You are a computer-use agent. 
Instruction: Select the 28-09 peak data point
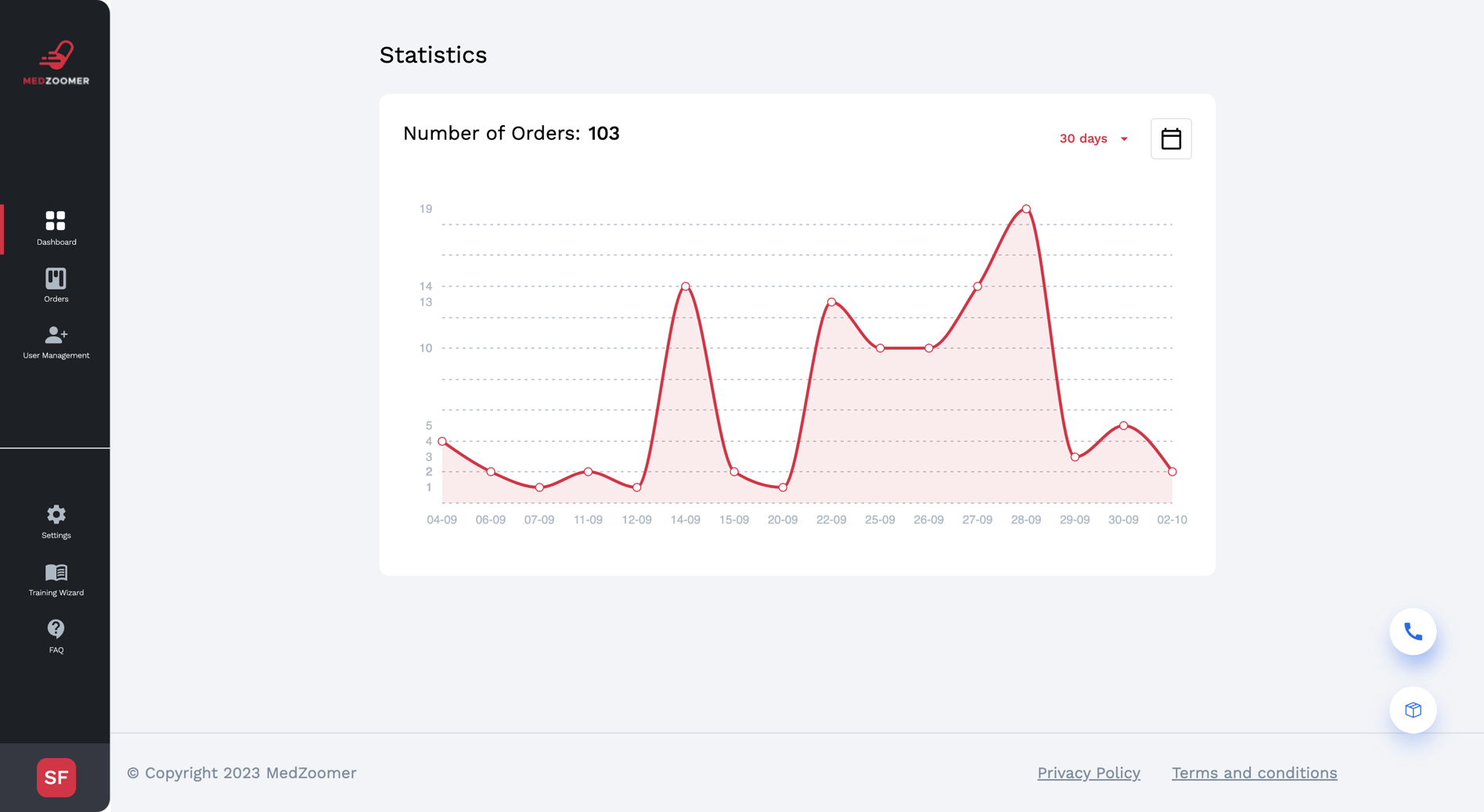[1026, 209]
